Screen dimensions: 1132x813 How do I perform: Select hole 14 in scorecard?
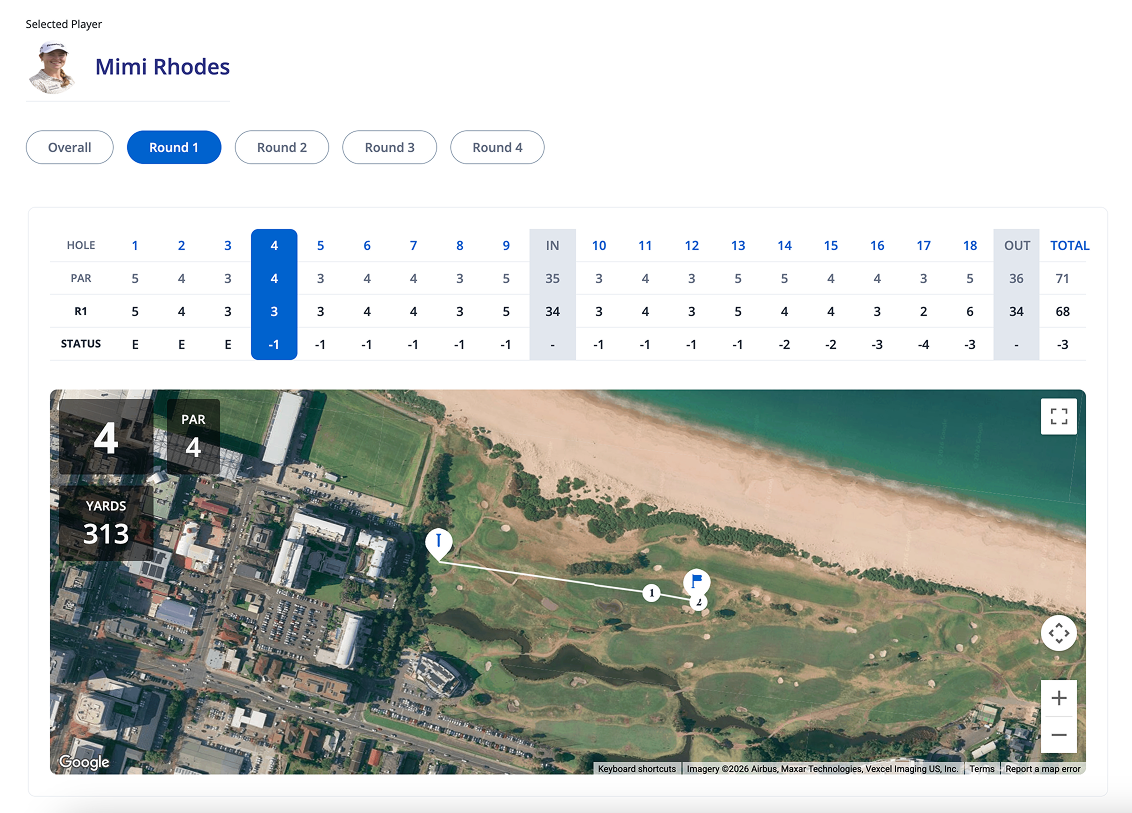pyautogui.click(x=785, y=245)
